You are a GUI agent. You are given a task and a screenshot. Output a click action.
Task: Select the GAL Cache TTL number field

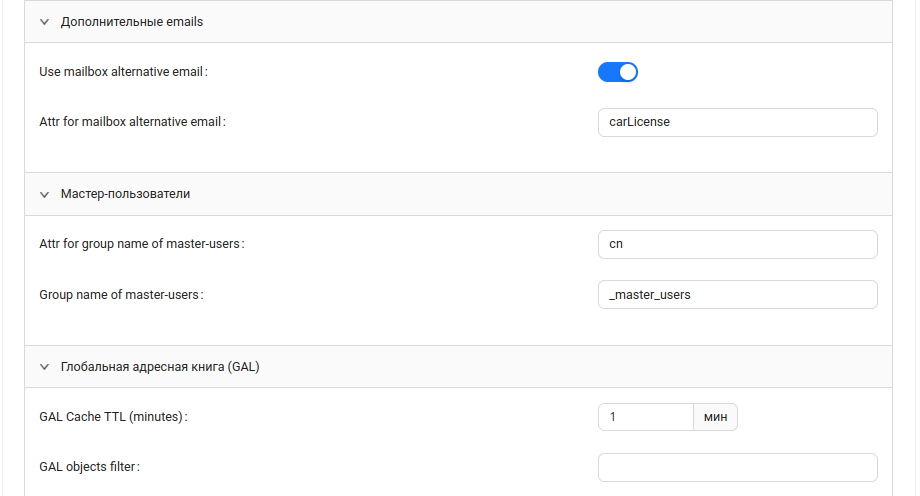[x=645, y=417]
